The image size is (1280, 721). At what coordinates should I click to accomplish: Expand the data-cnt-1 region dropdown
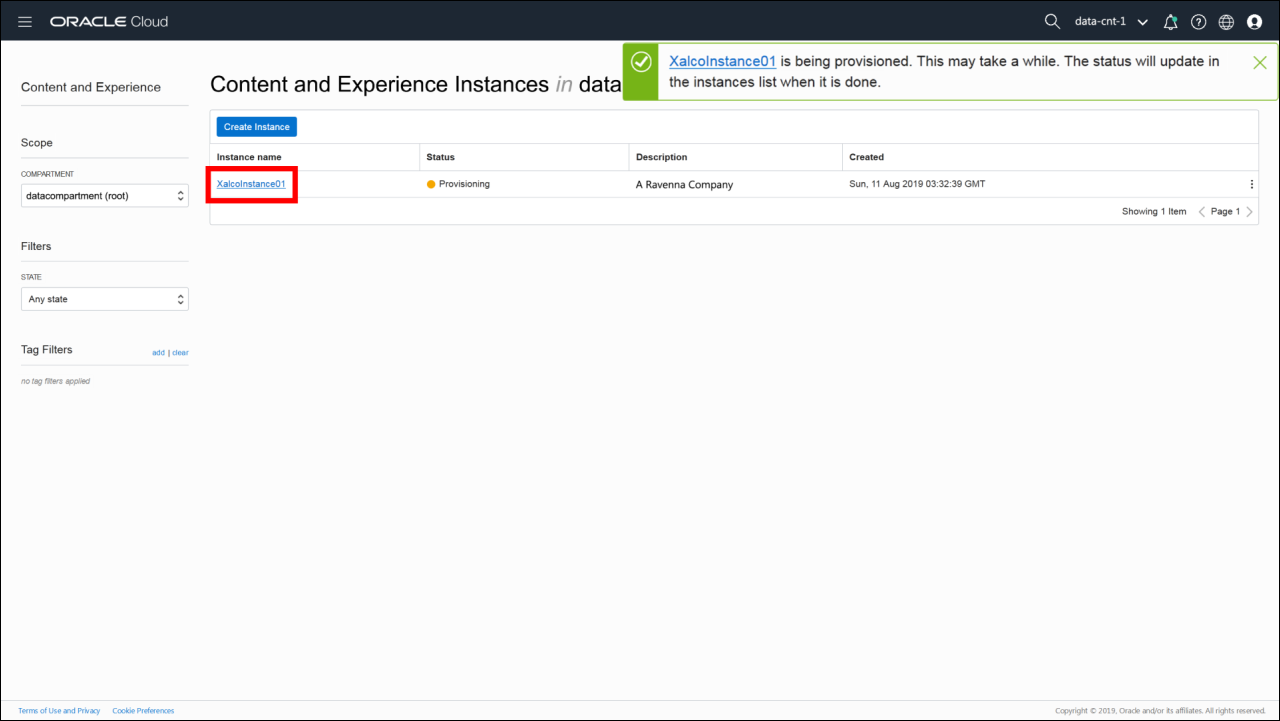point(1111,22)
